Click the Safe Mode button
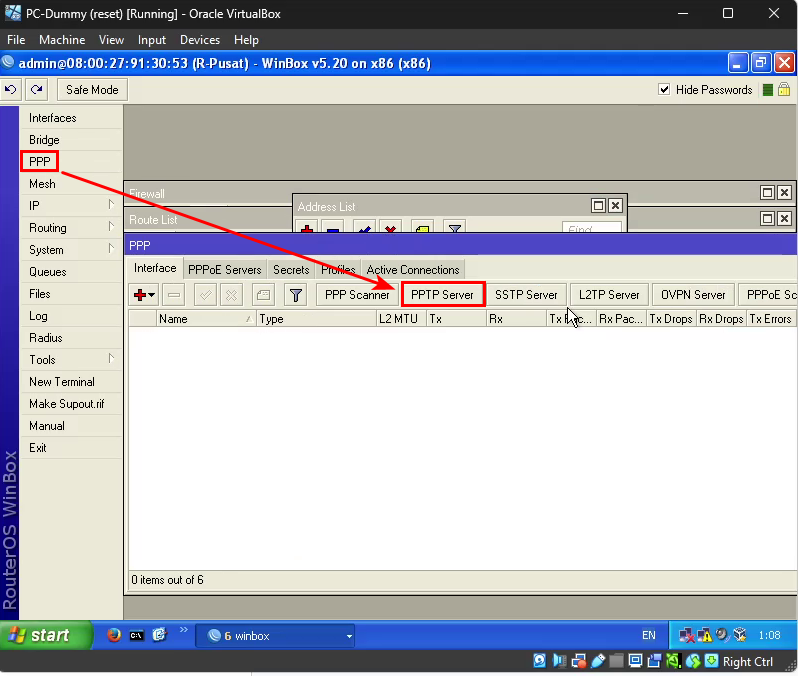 (92, 90)
